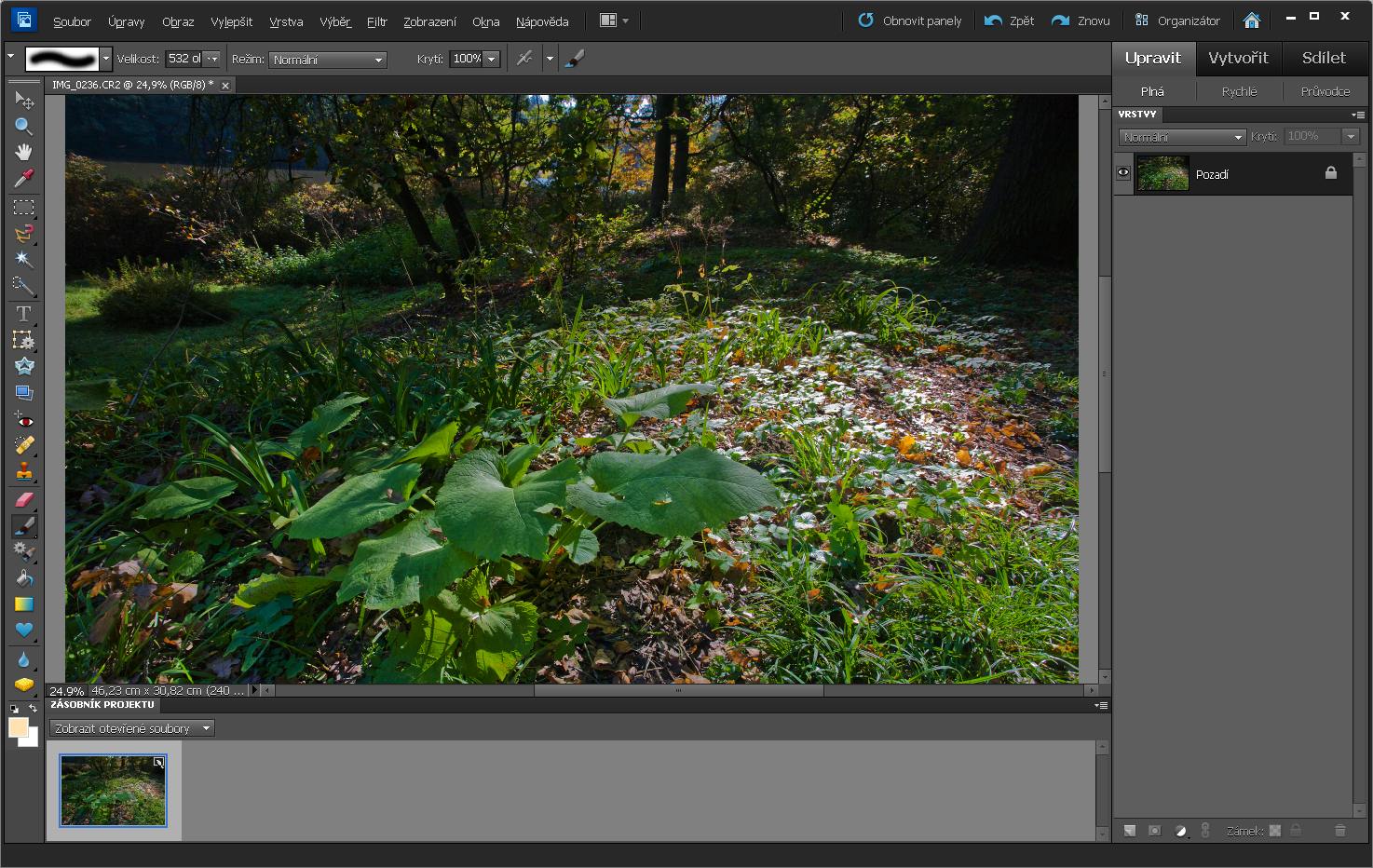The width and height of the screenshot is (1373, 868).
Task: Pick the Eraser tool
Action: [23, 499]
